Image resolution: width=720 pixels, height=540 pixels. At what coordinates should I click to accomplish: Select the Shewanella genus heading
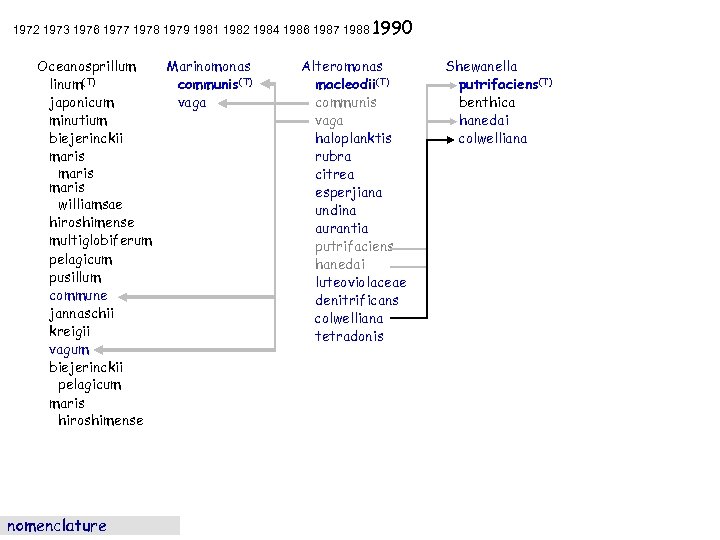pos(481,66)
